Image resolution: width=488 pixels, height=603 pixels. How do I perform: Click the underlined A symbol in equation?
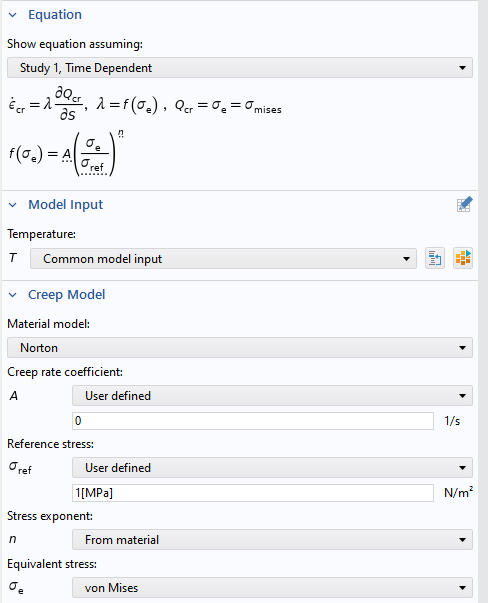click(67, 155)
